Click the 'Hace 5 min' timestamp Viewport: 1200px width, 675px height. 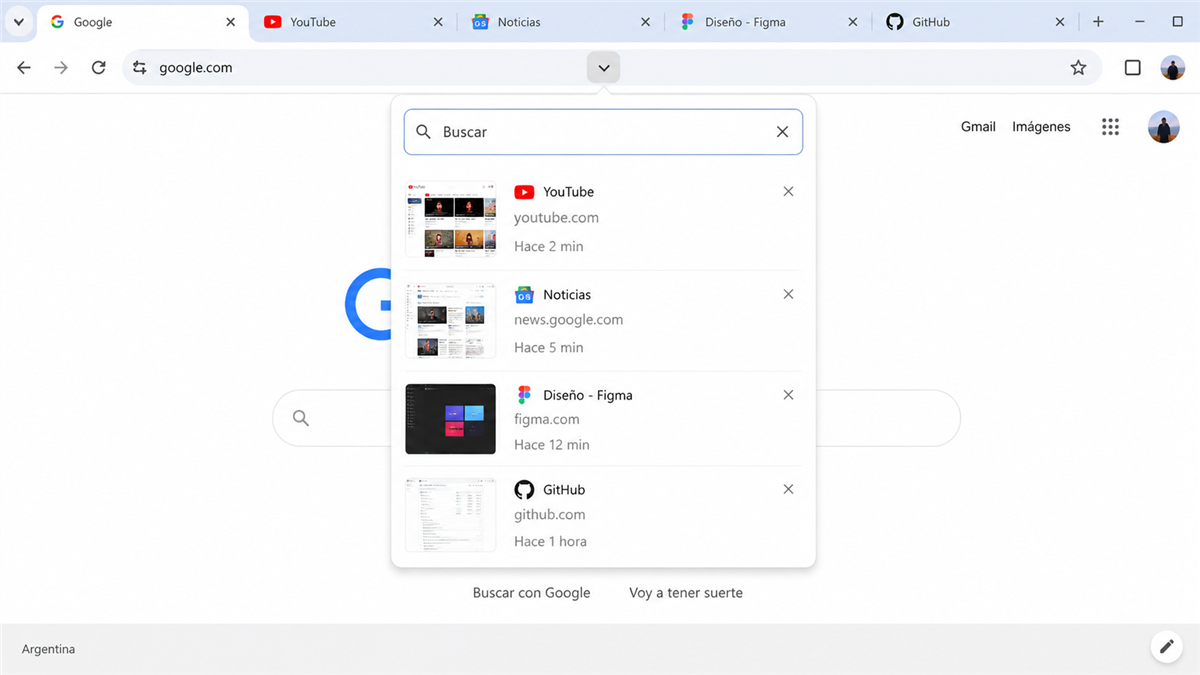tap(549, 348)
